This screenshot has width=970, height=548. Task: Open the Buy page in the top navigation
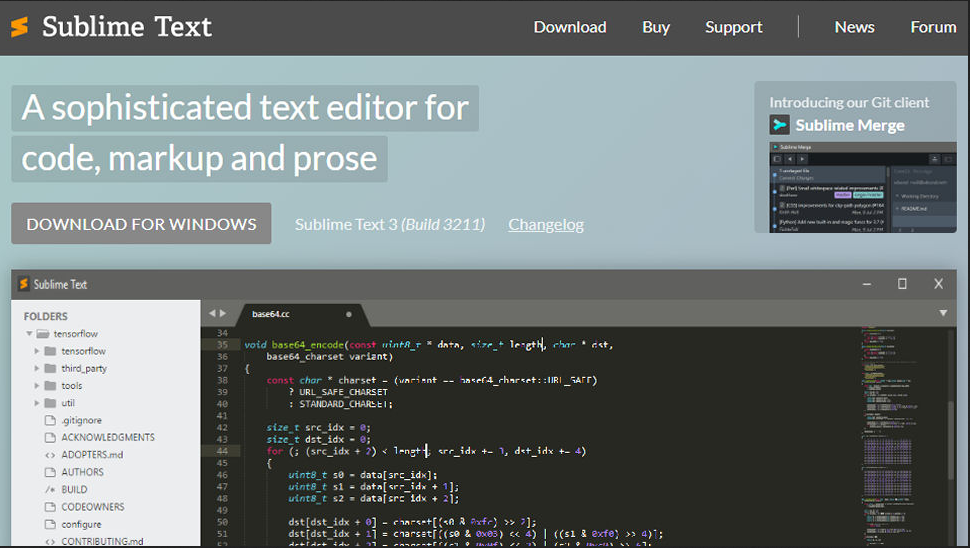click(656, 27)
